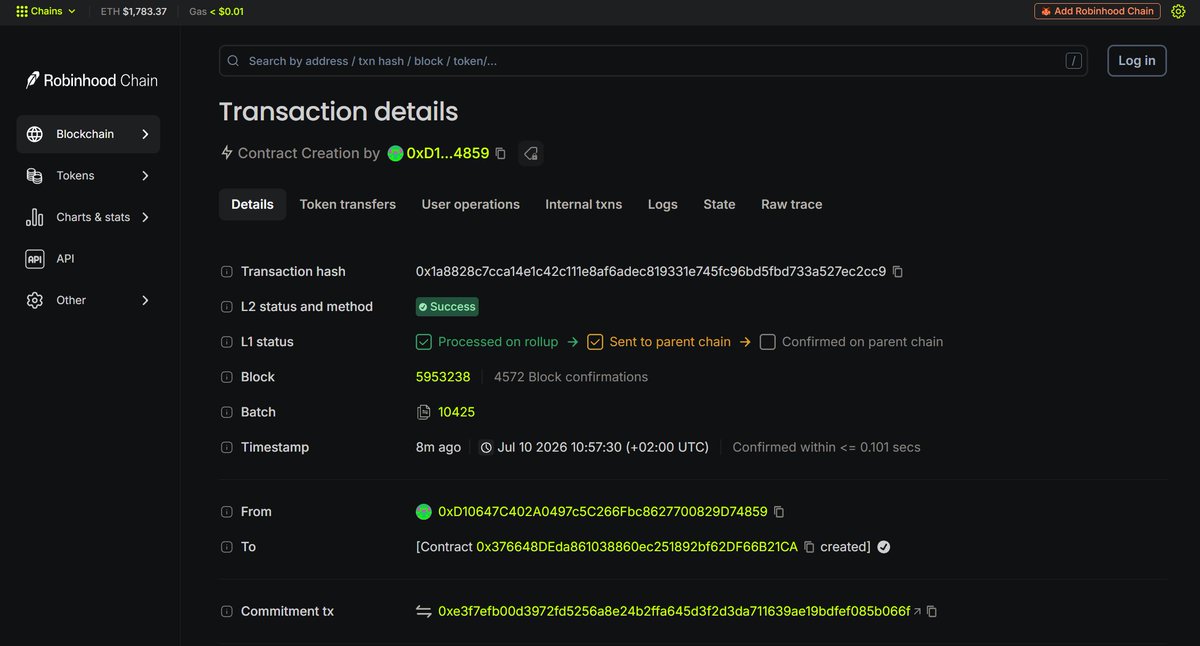Click the info icon beside Batch

pos(227,412)
